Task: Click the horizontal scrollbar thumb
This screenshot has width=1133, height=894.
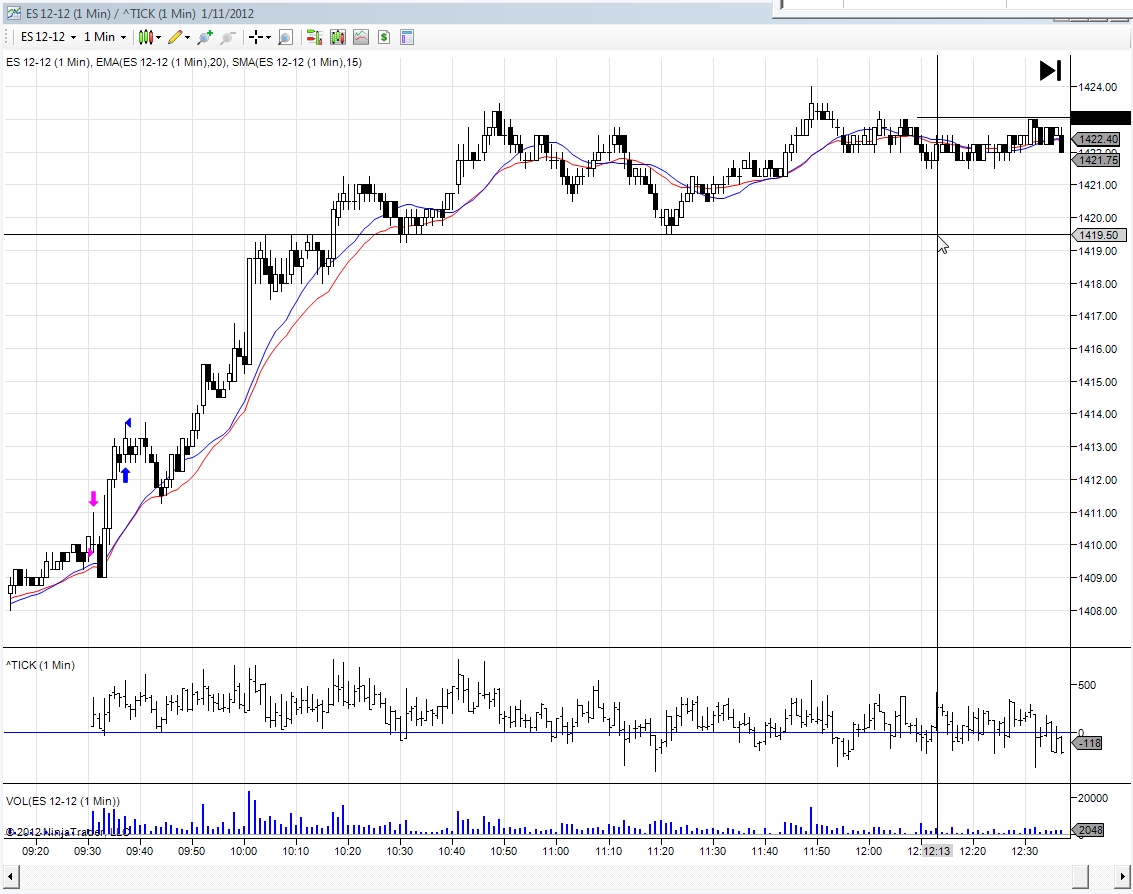Action: point(1081,877)
